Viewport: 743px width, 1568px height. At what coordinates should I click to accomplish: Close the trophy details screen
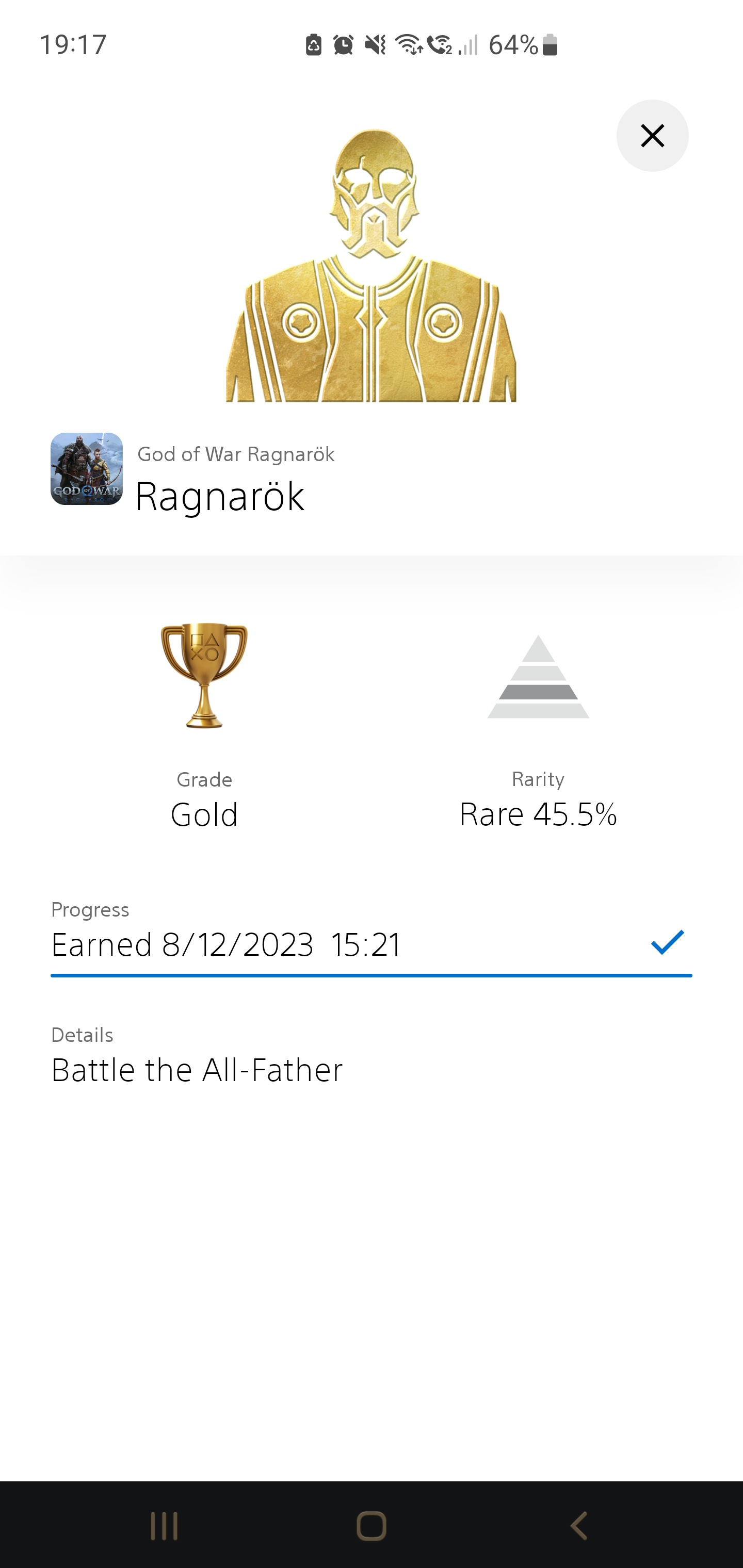point(652,136)
